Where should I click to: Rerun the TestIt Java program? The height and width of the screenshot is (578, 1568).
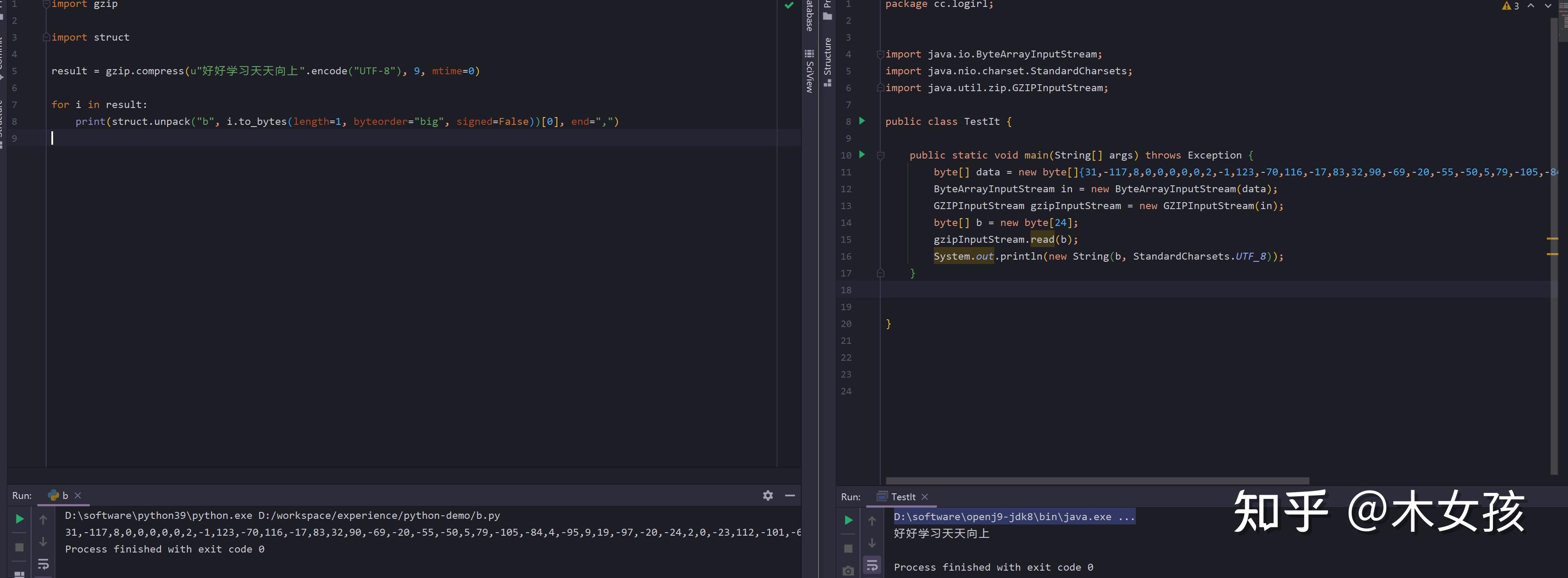coord(848,521)
